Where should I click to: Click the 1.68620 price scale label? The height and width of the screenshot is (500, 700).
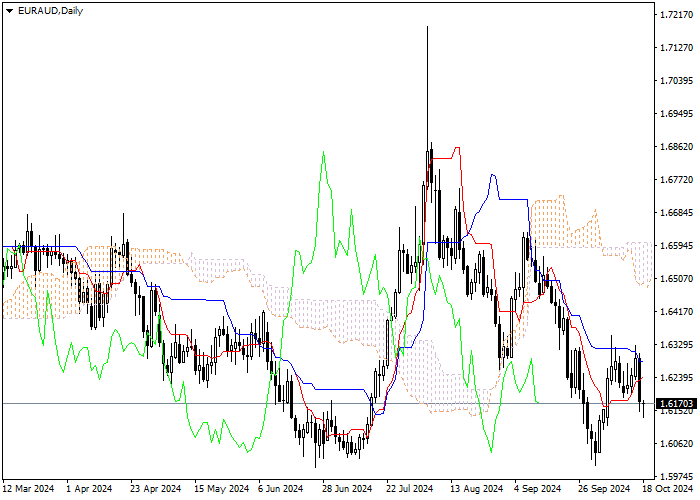pos(676,147)
